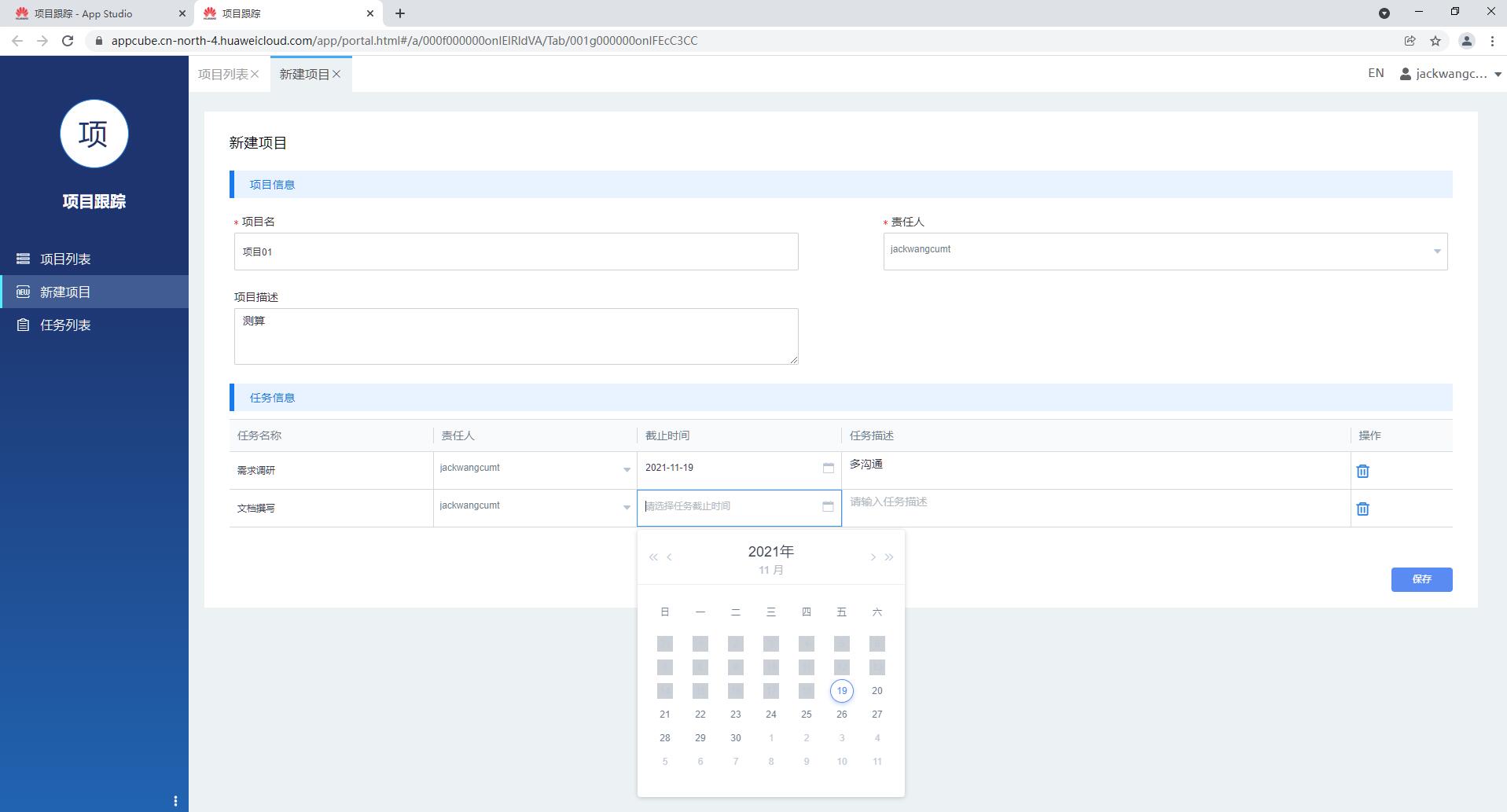Click calendar icon in 文档撰写 deadline field
Image resolution: width=1507 pixels, height=812 pixels.
828,506
